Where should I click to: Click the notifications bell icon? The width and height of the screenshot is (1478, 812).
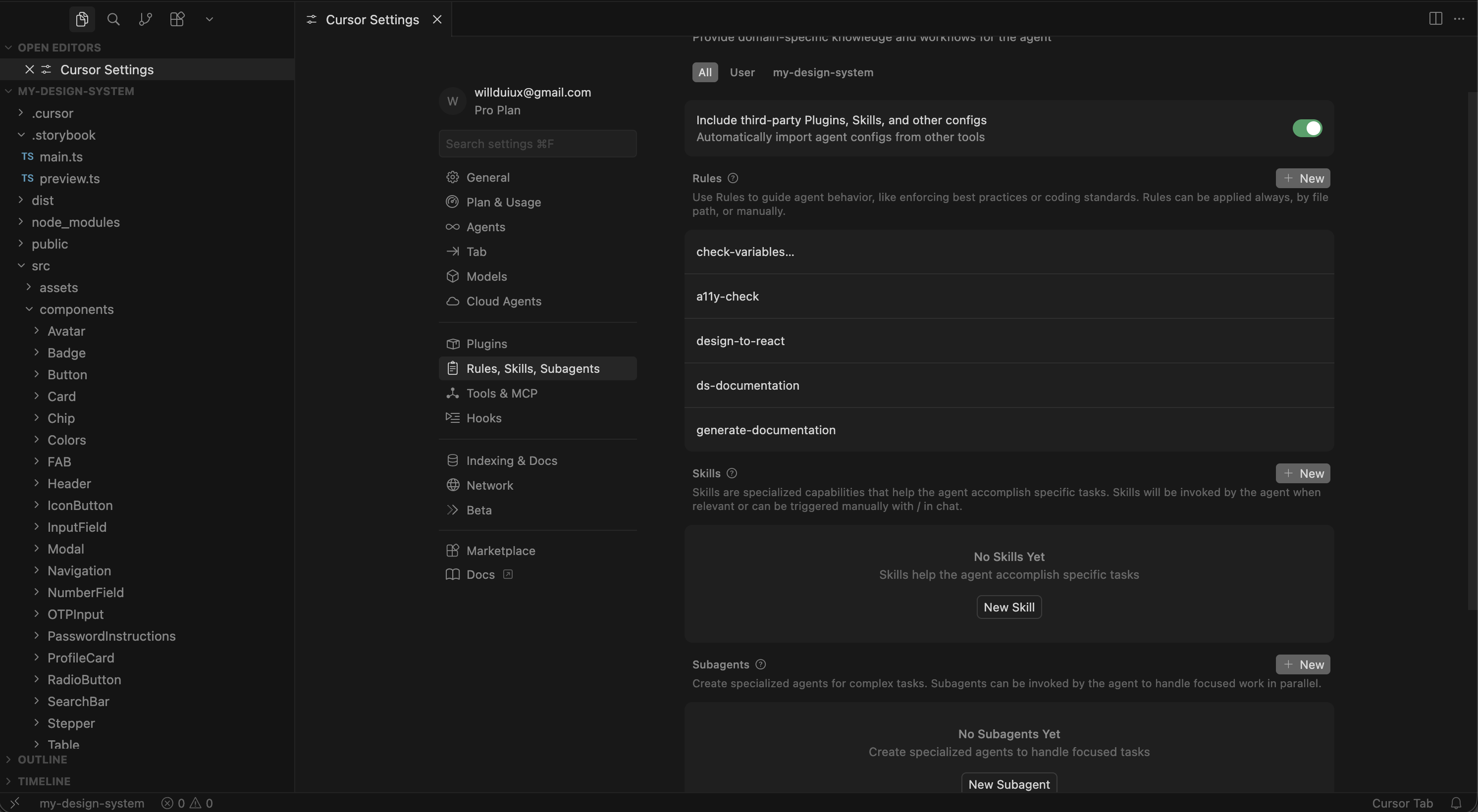click(1456, 803)
